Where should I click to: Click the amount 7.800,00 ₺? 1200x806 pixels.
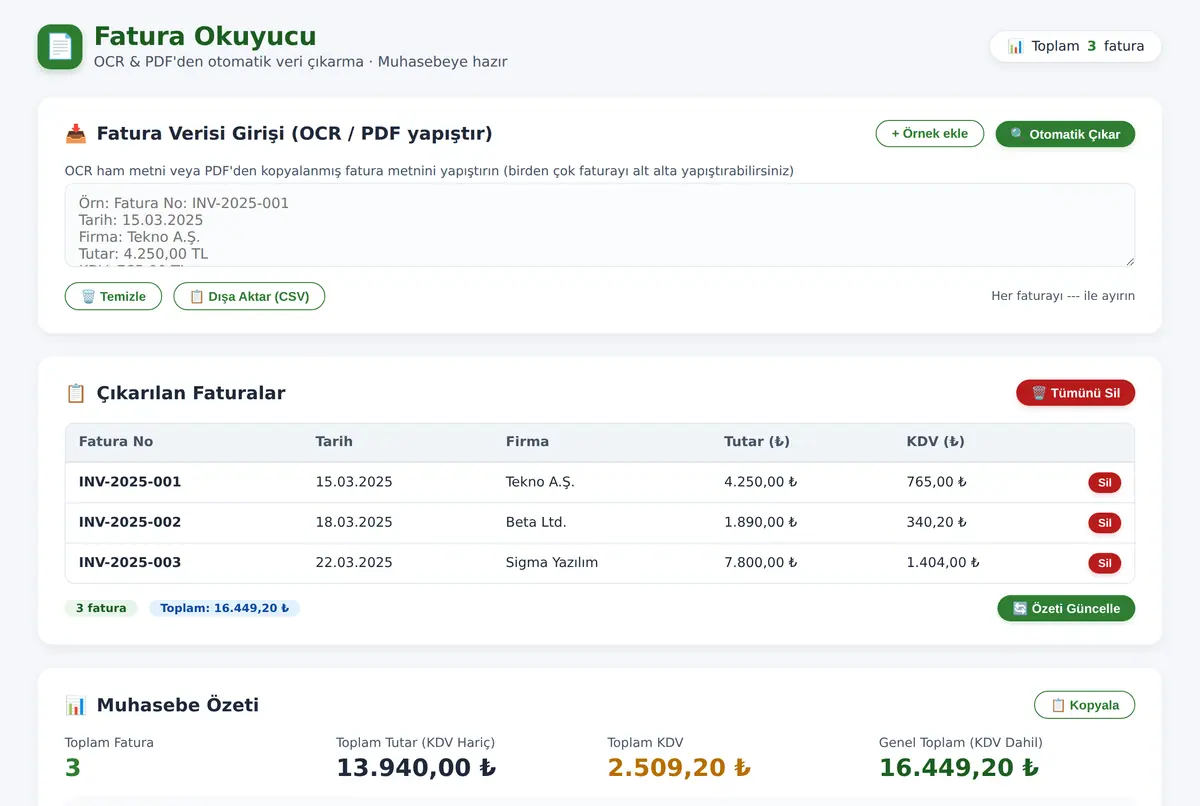[761, 562]
